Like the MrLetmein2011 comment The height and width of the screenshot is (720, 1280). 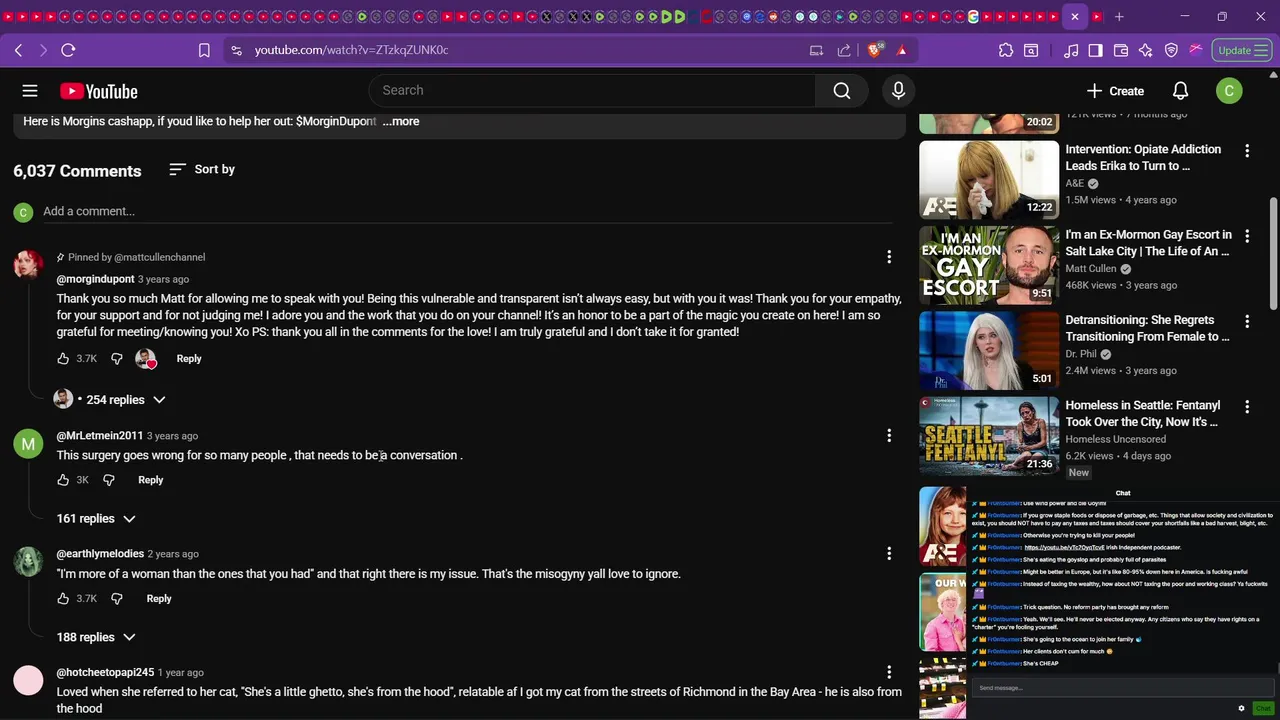[x=63, y=480]
